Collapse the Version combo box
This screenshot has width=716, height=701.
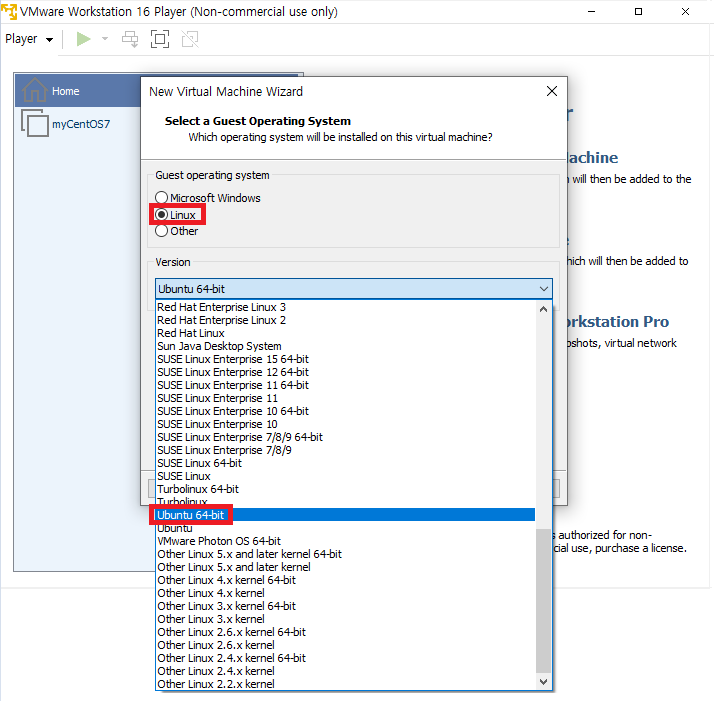coord(543,289)
